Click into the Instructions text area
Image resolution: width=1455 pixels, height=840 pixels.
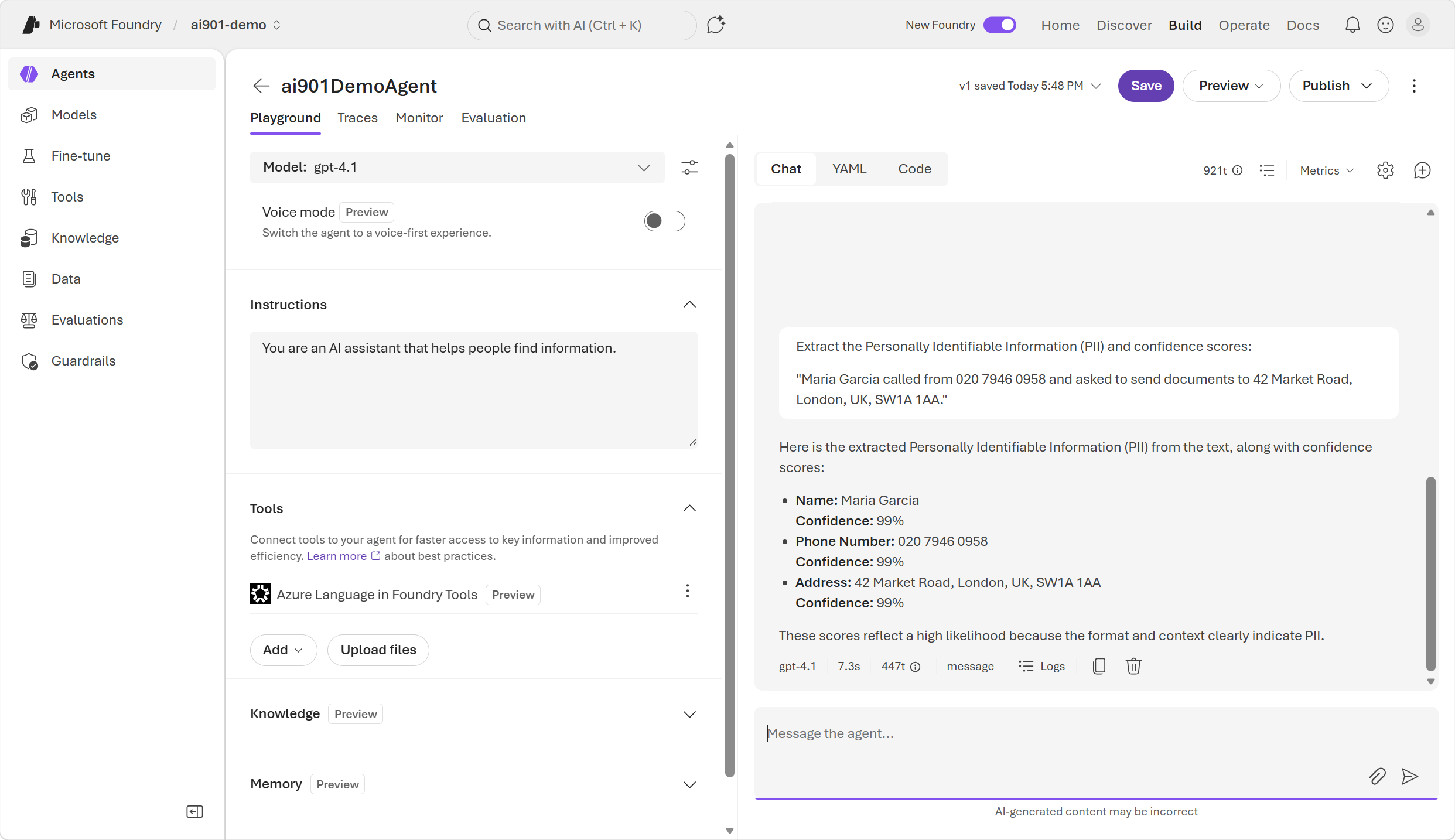click(x=473, y=390)
